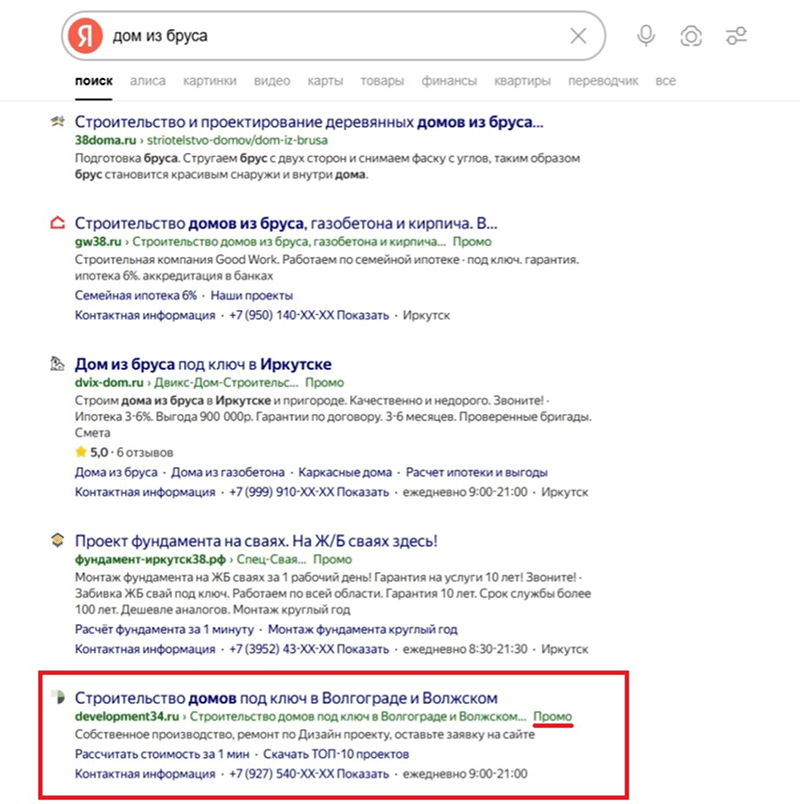Click the 'Промо' label on фундамент-иркутск38.рф result
The height and width of the screenshot is (804, 800).
pos(333,559)
